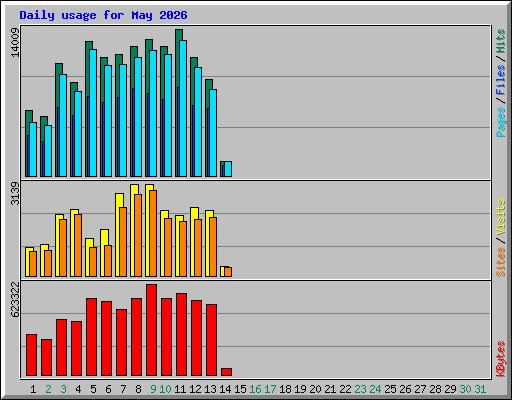The height and width of the screenshot is (400, 512).
Task: Click day label 22 on the x-axis
Action: tap(345, 389)
